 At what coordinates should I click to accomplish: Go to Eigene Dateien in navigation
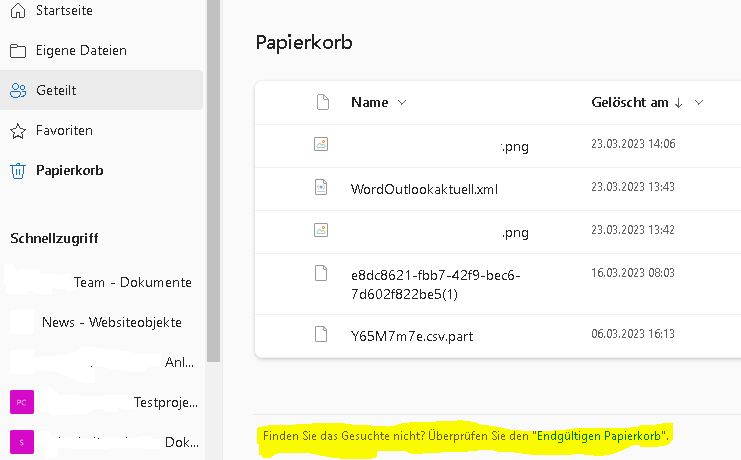(x=81, y=50)
